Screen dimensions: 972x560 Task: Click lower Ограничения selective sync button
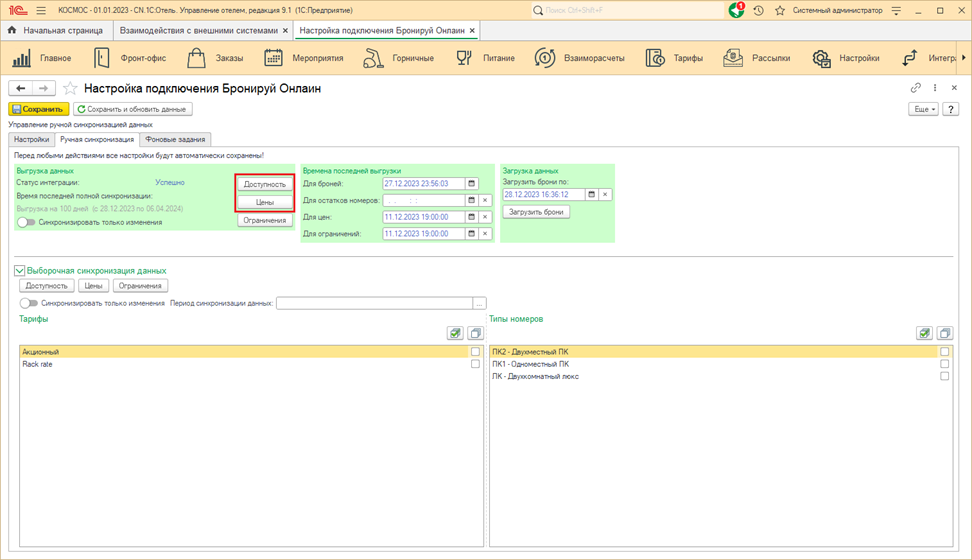coord(140,286)
